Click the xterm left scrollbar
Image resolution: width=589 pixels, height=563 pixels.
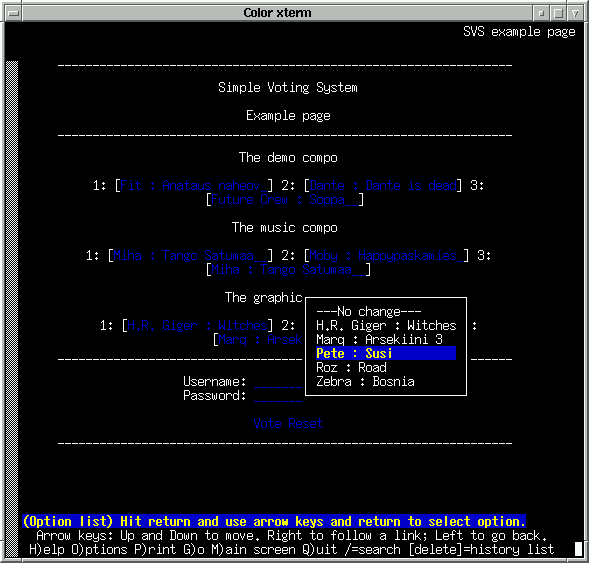[x=12, y=309]
